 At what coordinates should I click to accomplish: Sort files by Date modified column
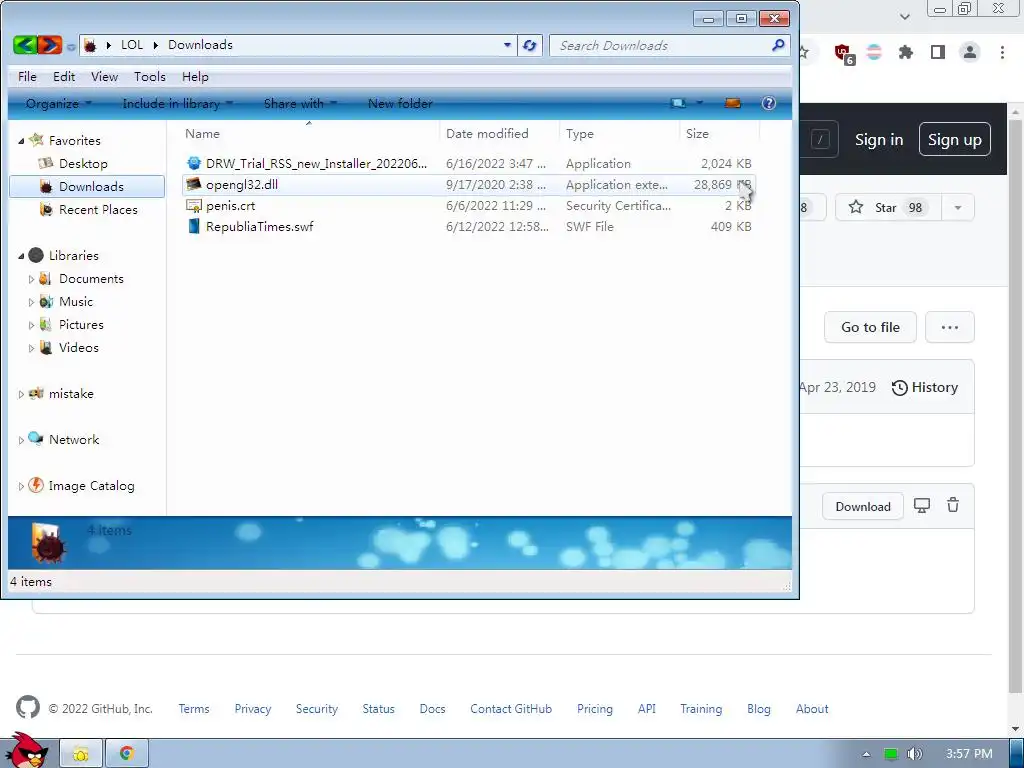(x=487, y=133)
